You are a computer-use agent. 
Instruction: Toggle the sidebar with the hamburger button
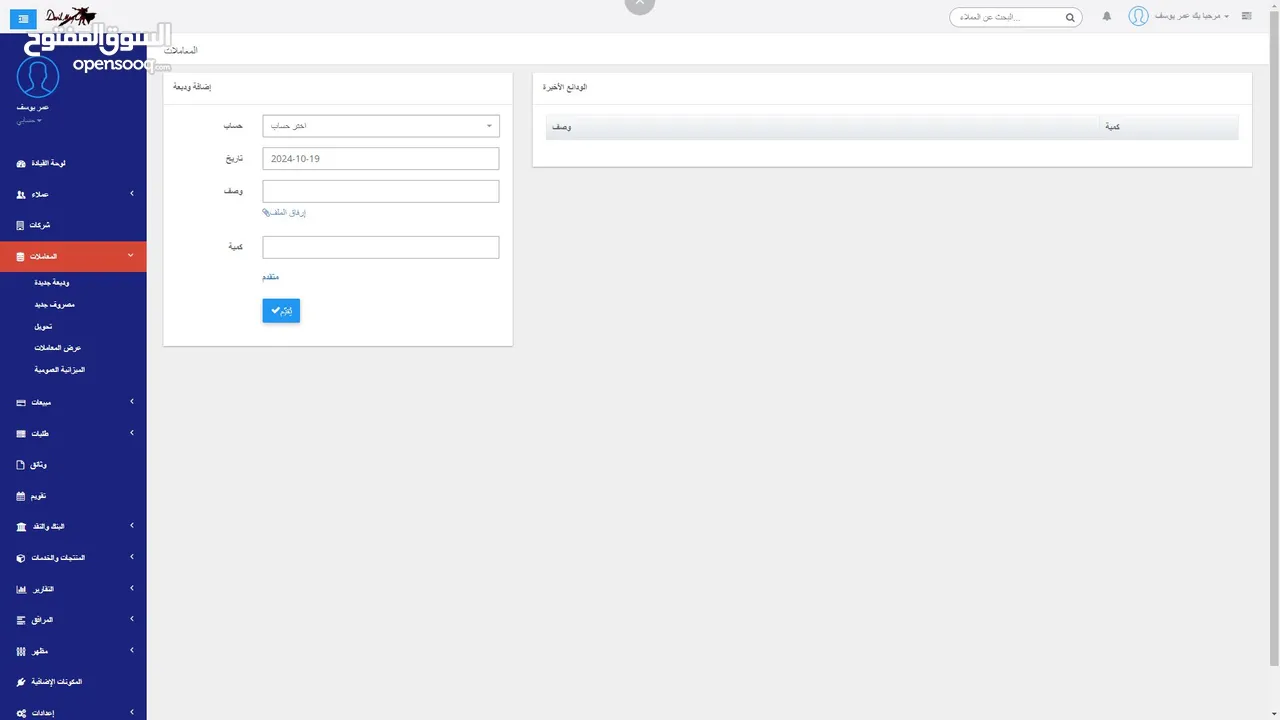point(23,19)
